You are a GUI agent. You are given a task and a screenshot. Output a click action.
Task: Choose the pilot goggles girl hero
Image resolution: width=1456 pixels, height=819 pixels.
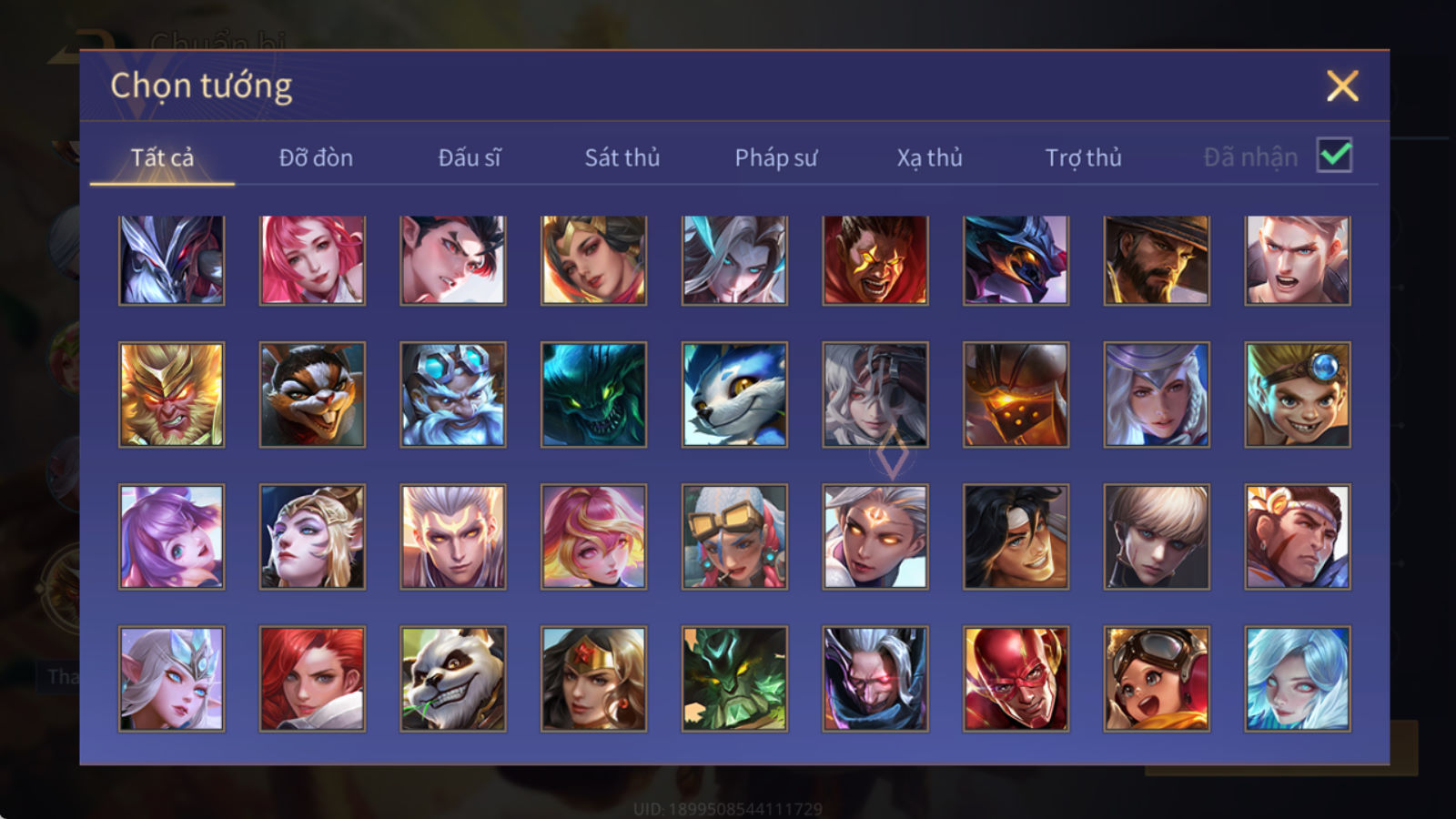(x=1157, y=679)
